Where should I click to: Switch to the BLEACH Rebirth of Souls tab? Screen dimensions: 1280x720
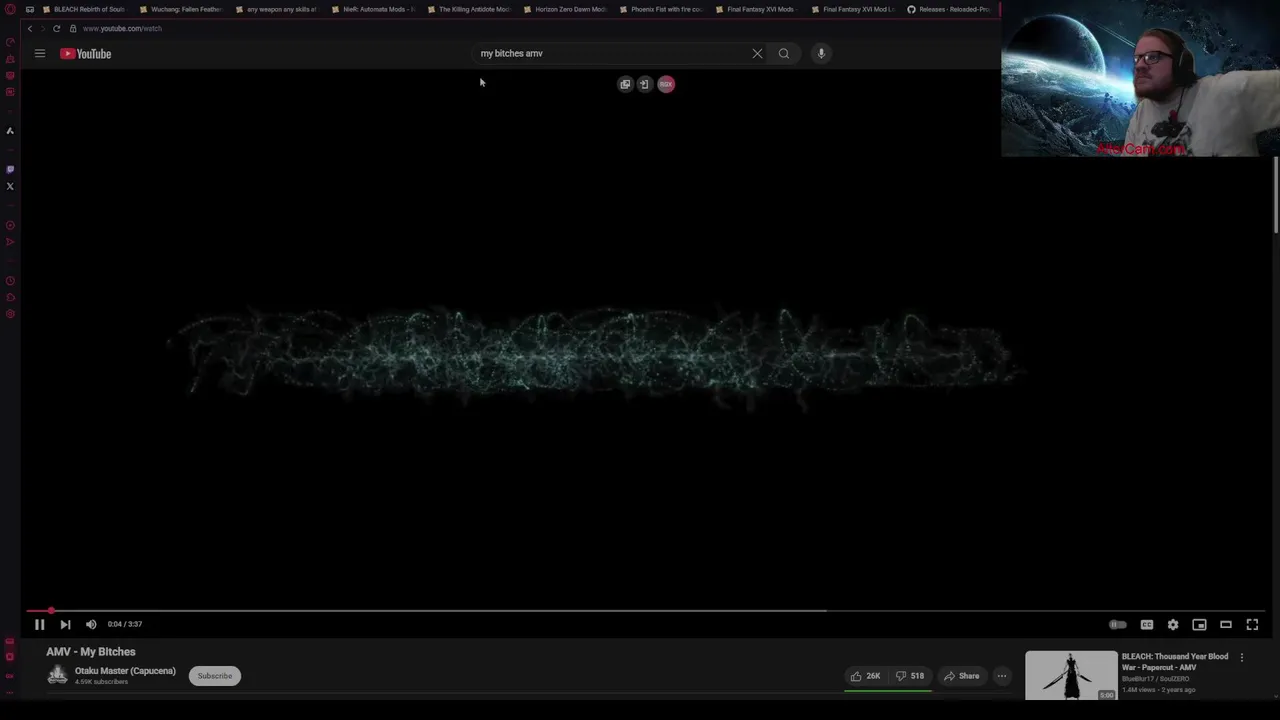[x=84, y=9]
